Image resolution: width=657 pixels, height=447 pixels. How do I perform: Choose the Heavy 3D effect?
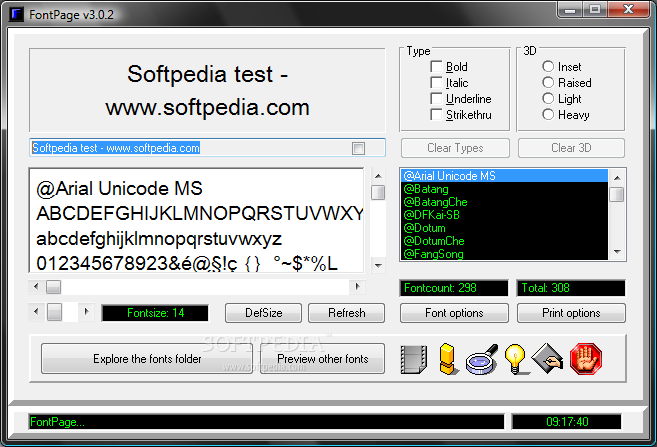coord(548,114)
